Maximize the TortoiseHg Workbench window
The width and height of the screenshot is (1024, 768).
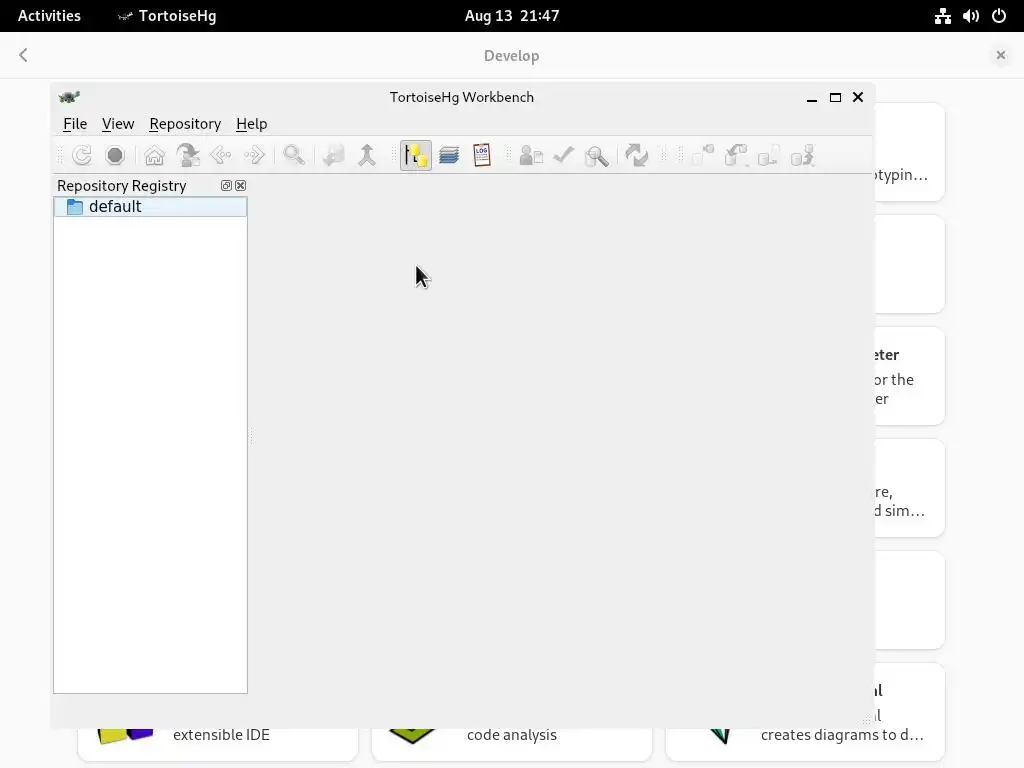coord(835,97)
